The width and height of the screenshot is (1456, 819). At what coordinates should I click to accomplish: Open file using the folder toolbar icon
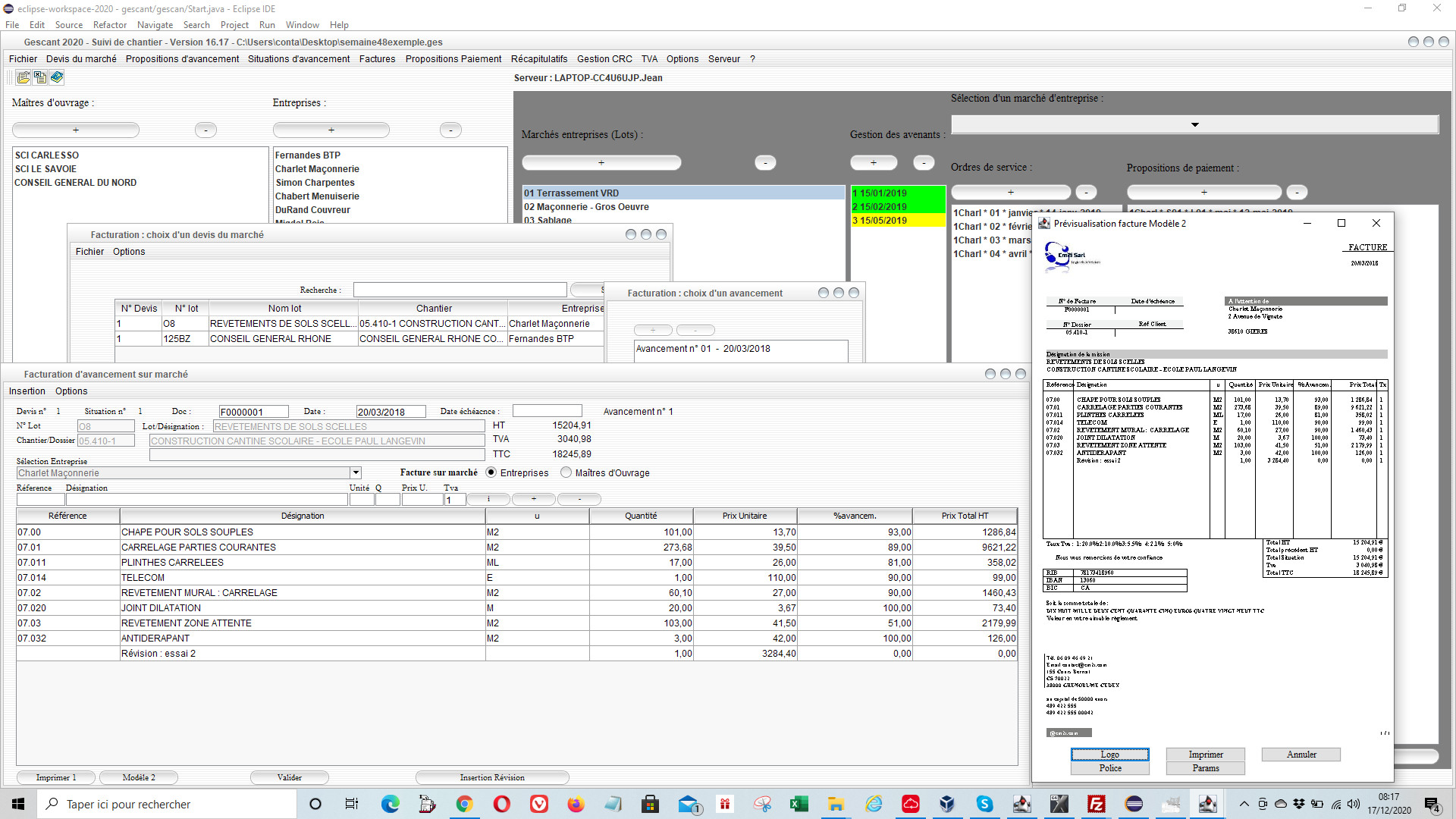click(x=23, y=77)
